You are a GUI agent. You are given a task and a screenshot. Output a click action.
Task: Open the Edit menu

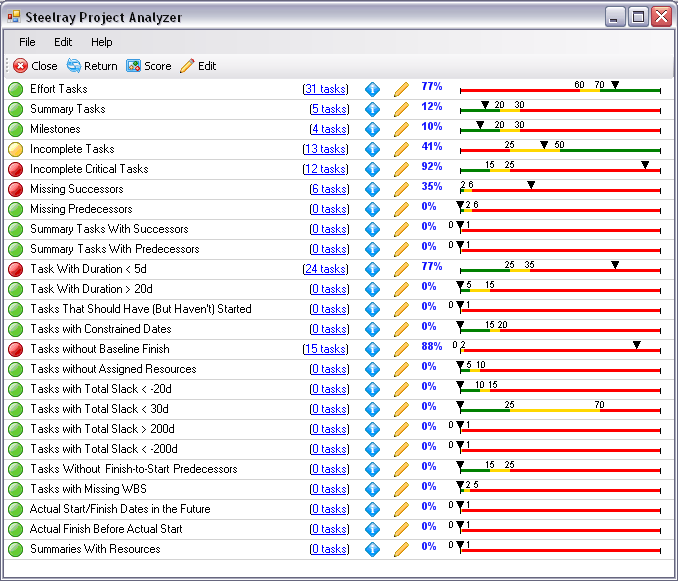coord(63,42)
